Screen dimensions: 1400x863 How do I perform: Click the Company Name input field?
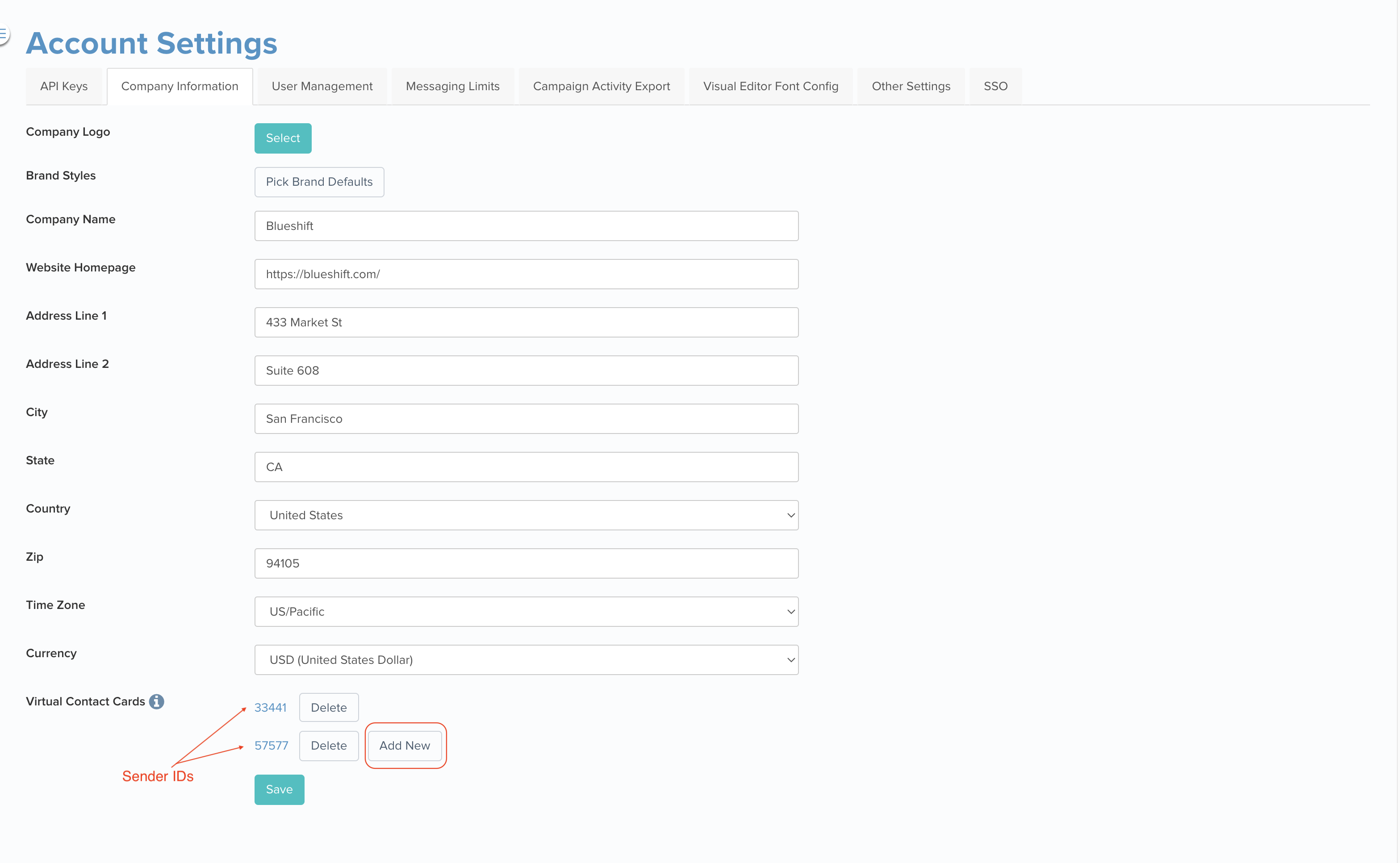(x=526, y=226)
